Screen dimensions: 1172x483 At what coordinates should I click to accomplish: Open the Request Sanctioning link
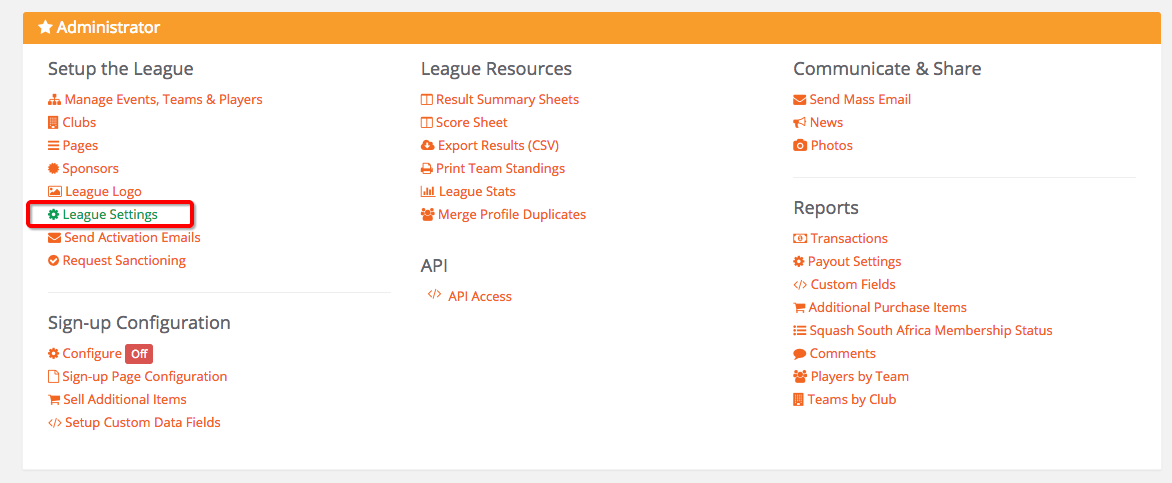click(124, 261)
